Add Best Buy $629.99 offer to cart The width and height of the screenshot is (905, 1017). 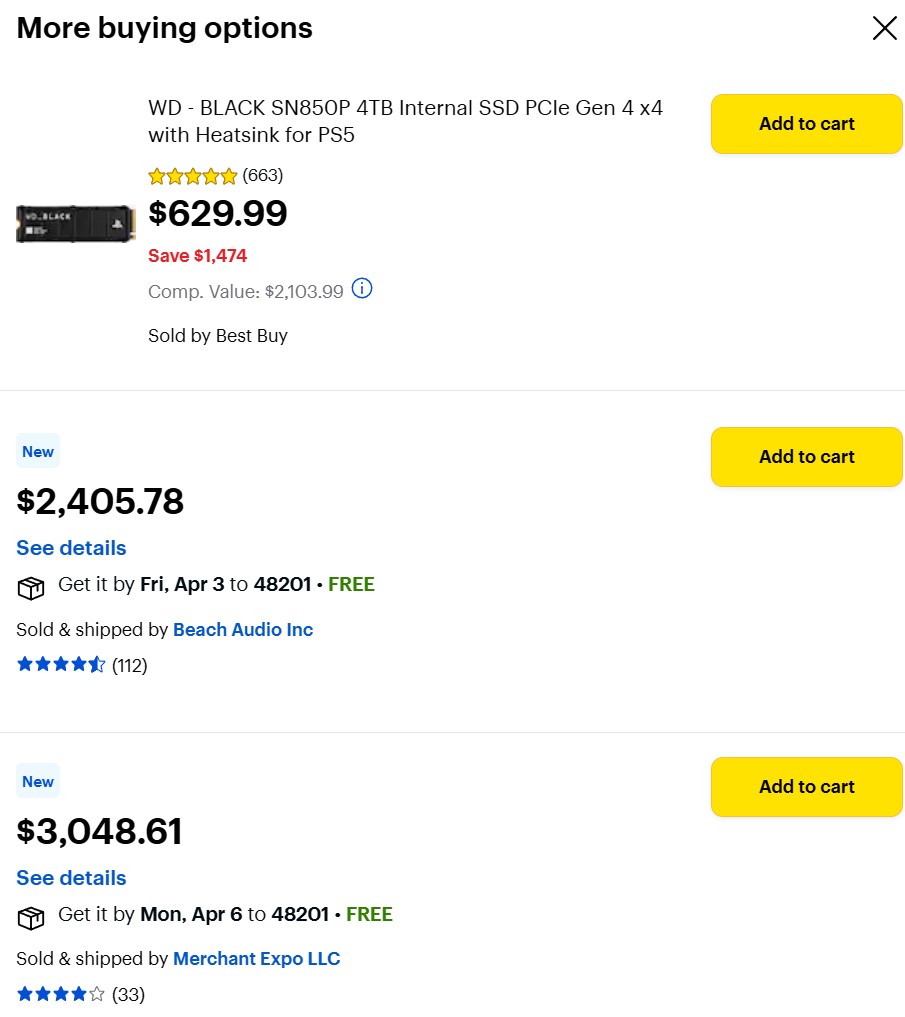(806, 124)
